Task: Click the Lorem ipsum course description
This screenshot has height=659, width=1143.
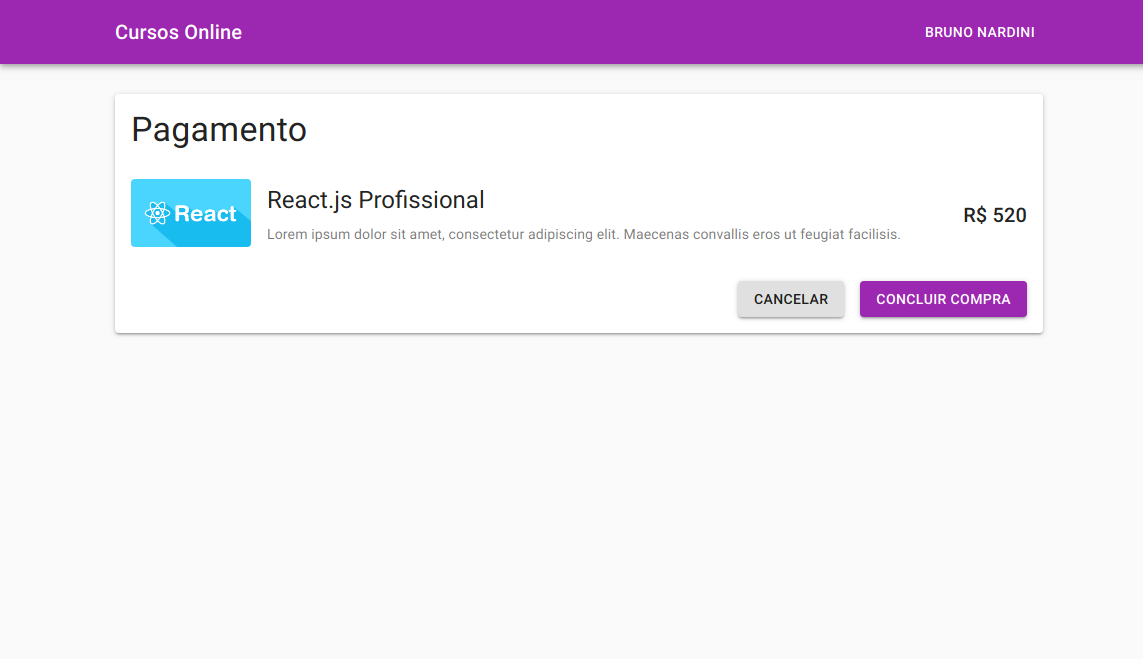Action: tap(584, 234)
